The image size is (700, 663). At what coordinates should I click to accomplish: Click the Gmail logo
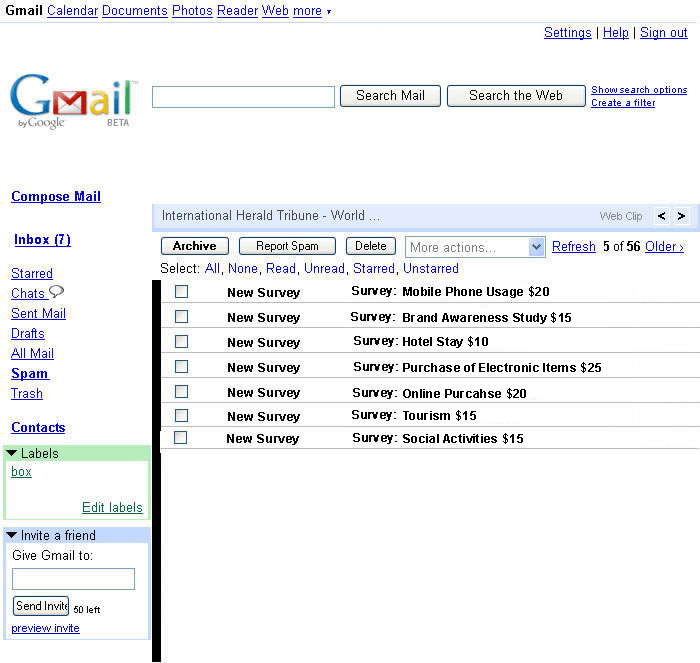pyautogui.click(x=74, y=101)
